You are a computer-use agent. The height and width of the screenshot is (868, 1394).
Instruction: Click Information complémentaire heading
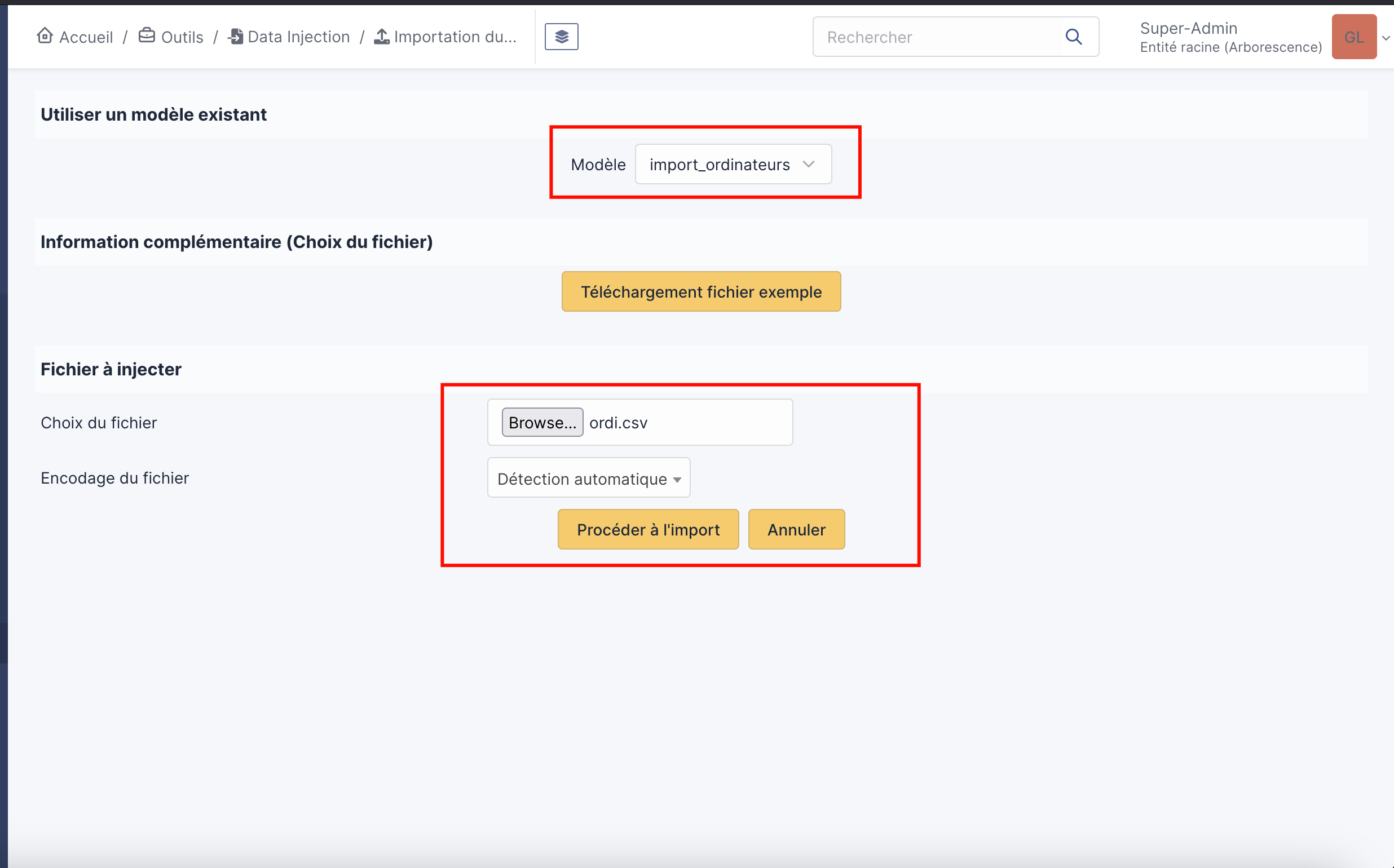coord(237,242)
